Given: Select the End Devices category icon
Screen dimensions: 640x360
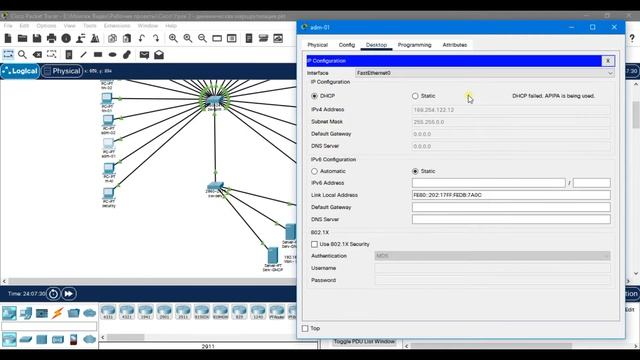Looking at the screenshot, I should tap(25, 313).
